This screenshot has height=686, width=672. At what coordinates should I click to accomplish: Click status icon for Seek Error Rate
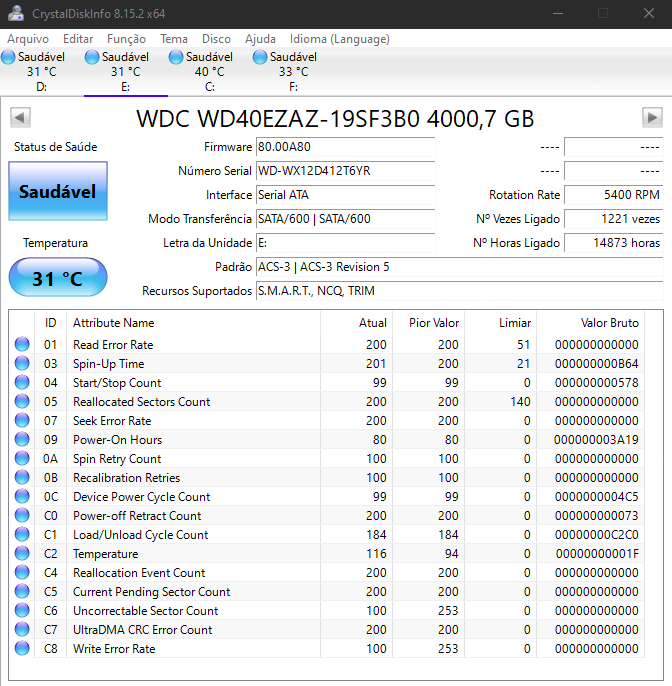[22, 420]
